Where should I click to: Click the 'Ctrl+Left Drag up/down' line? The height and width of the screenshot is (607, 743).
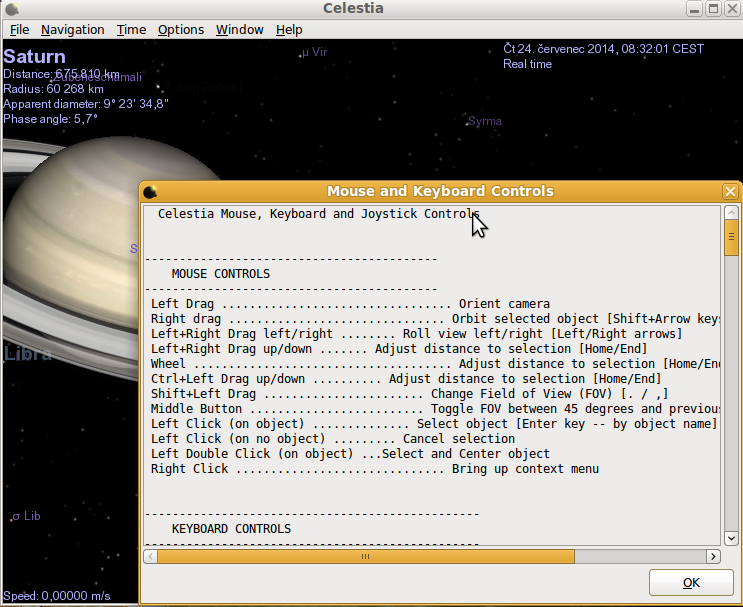pyautogui.click(x=406, y=379)
